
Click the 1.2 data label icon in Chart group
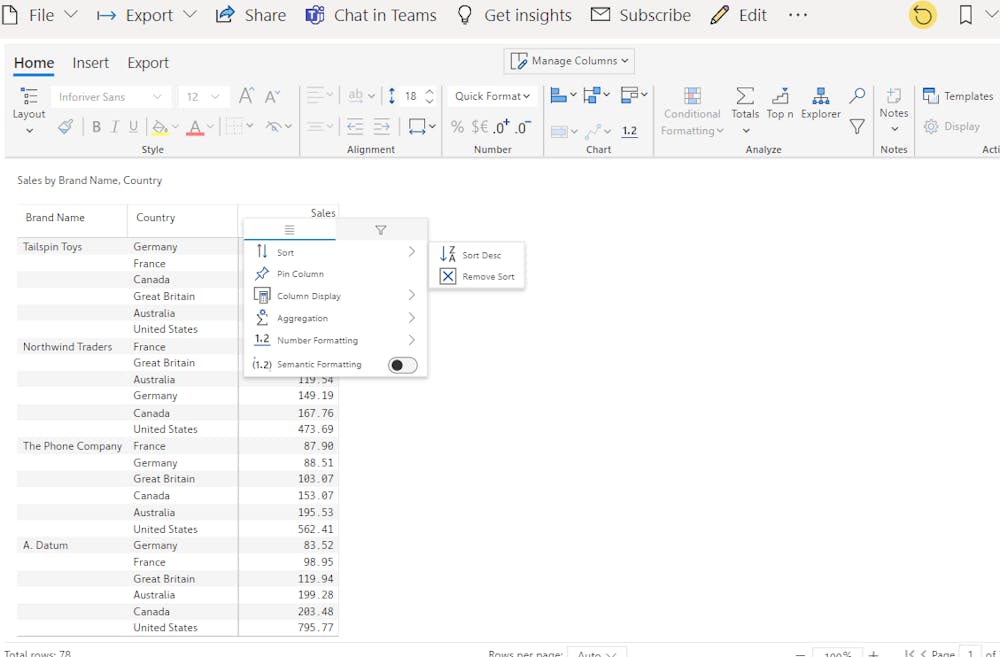(x=629, y=131)
